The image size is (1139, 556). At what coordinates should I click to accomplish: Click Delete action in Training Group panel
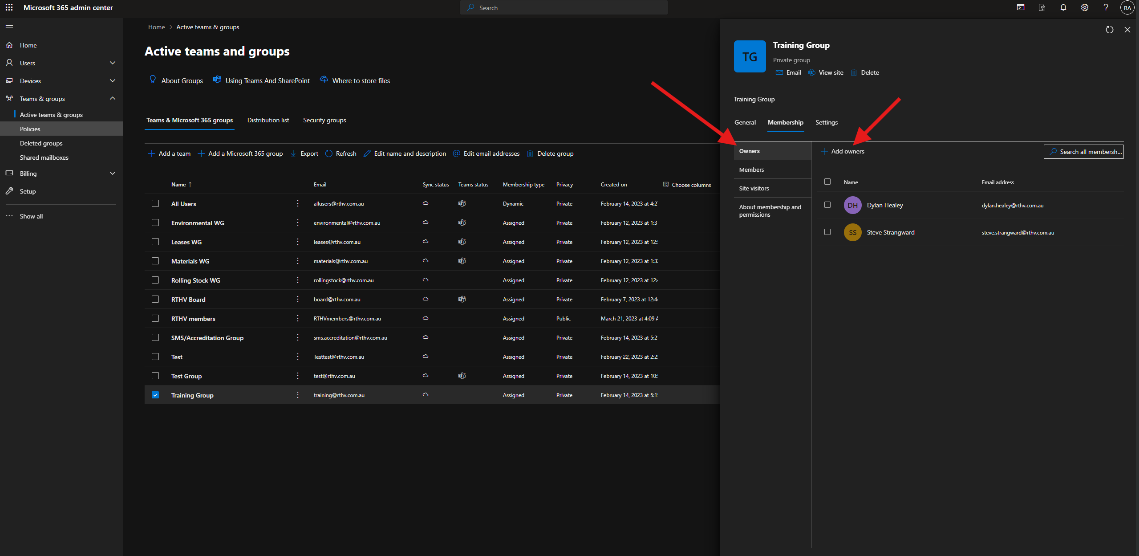[x=864, y=73]
